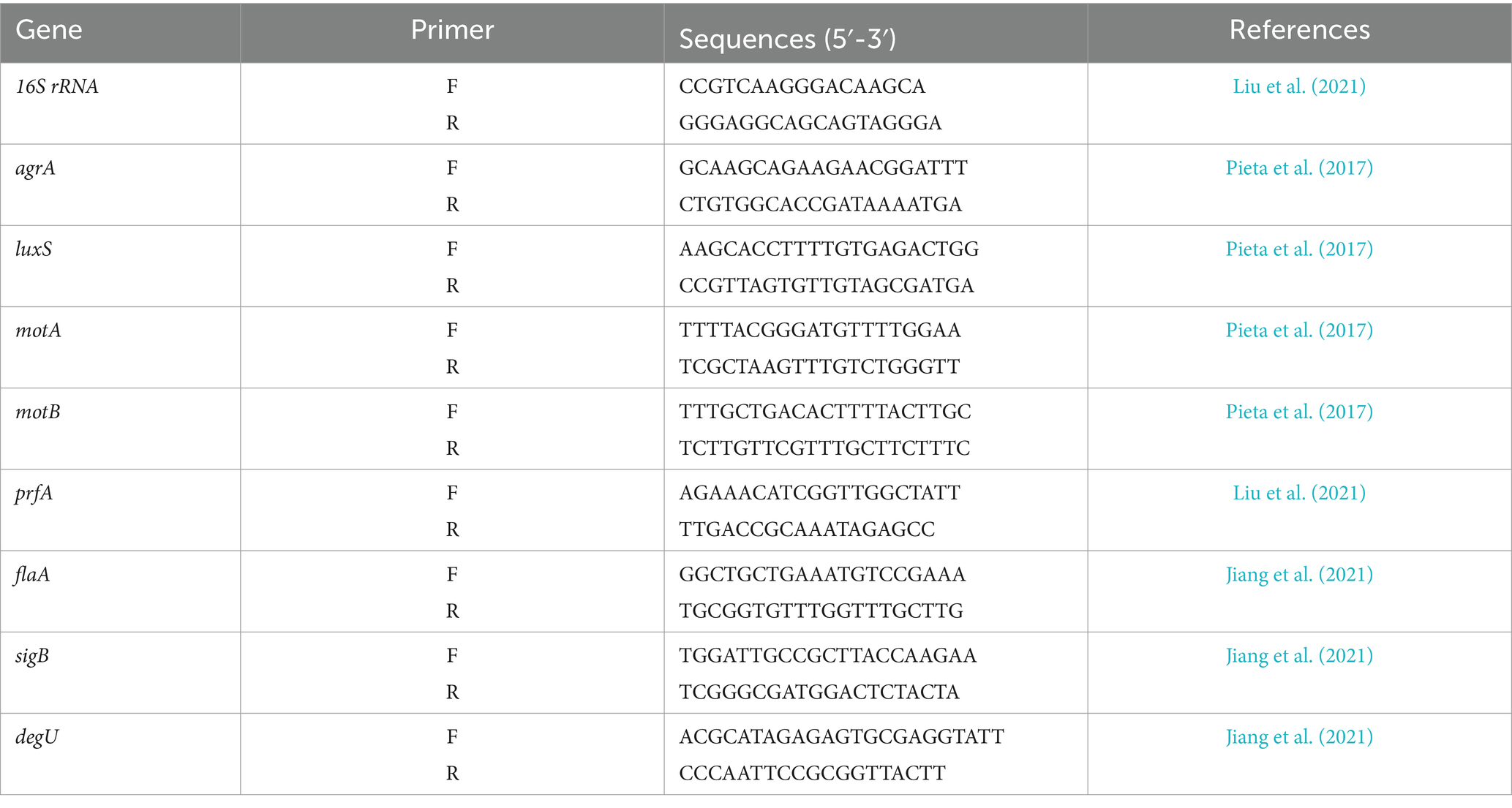Follow the Jiang et al. (2021) link for flaA

point(1299,575)
